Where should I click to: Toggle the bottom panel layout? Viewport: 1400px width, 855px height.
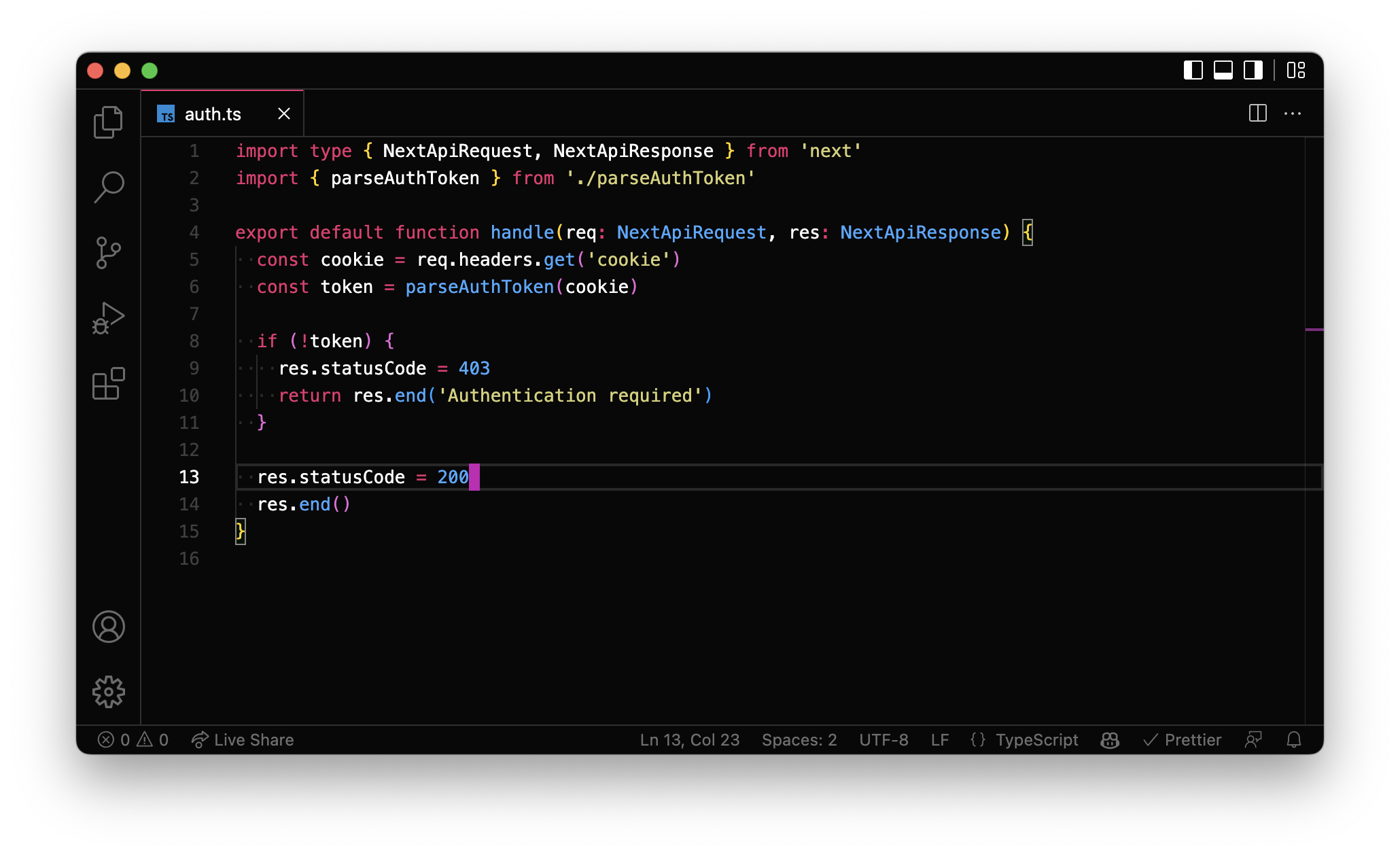(1223, 70)
